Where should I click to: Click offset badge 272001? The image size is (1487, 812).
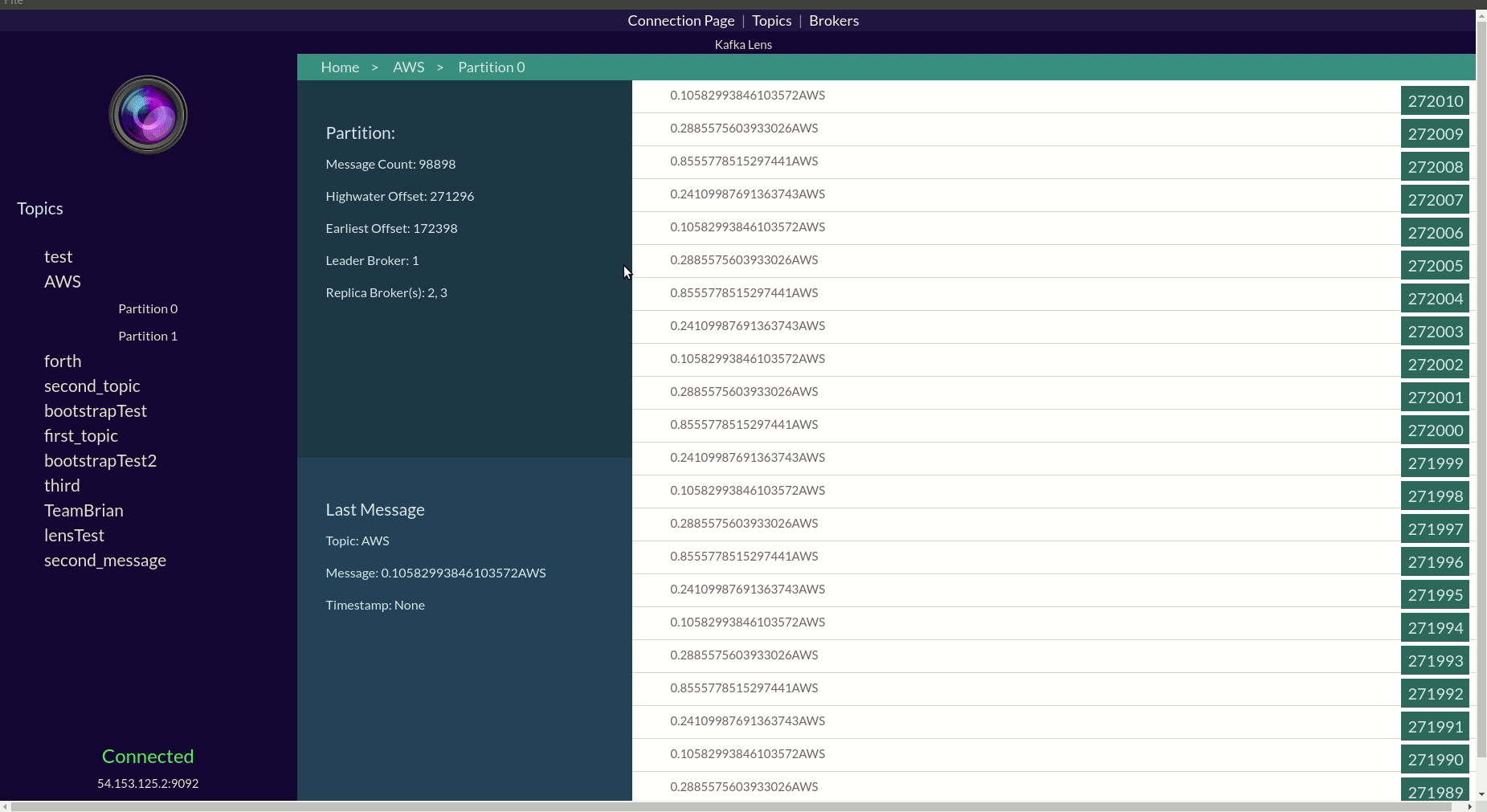(x=1435, y=398)
